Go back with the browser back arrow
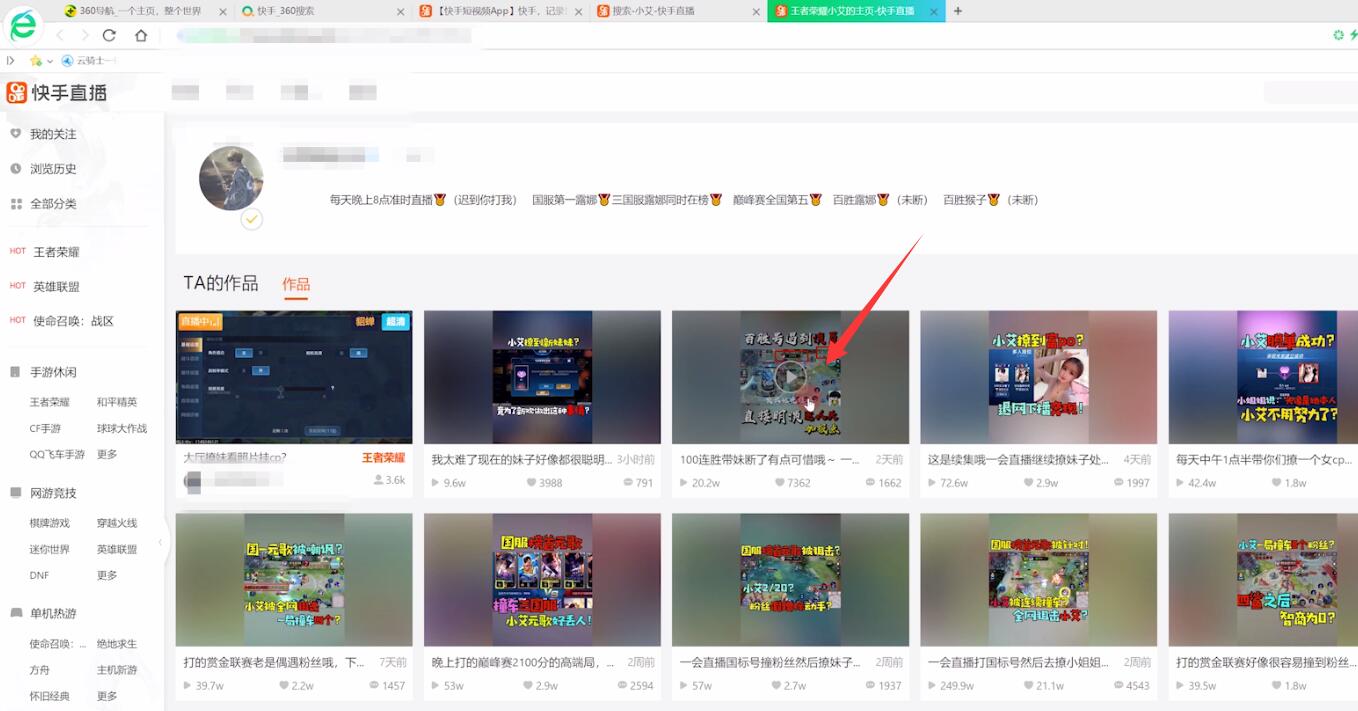 tap(60, 35)
